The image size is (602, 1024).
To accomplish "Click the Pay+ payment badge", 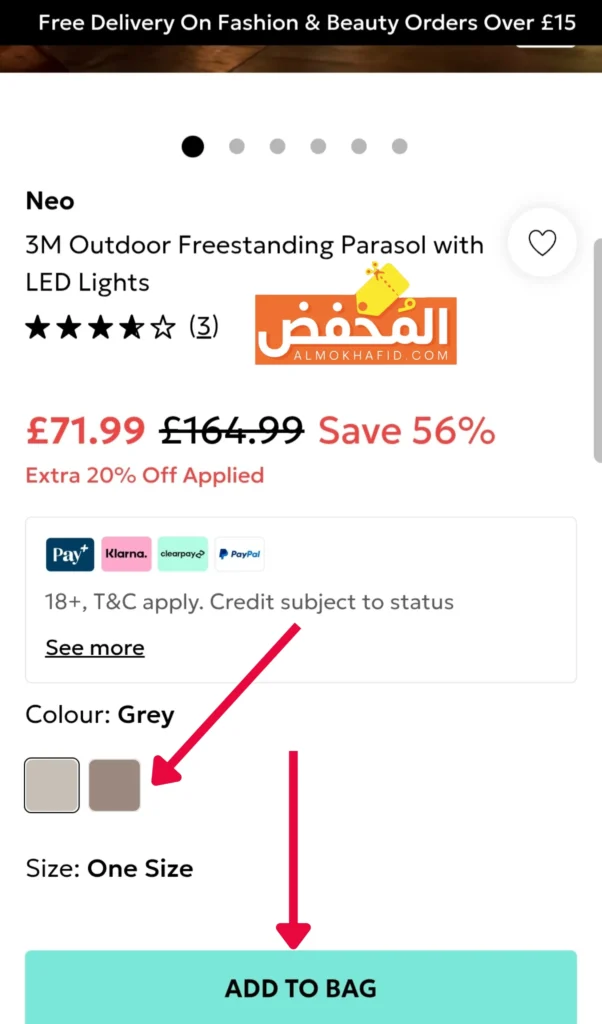I will [x=70, y=554].
